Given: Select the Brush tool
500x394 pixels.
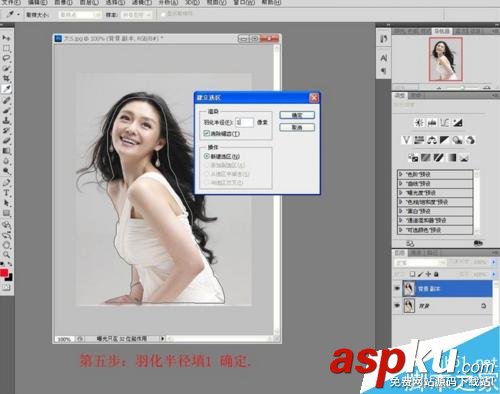Looking at the screenshot, I should [x=6, y=110].
